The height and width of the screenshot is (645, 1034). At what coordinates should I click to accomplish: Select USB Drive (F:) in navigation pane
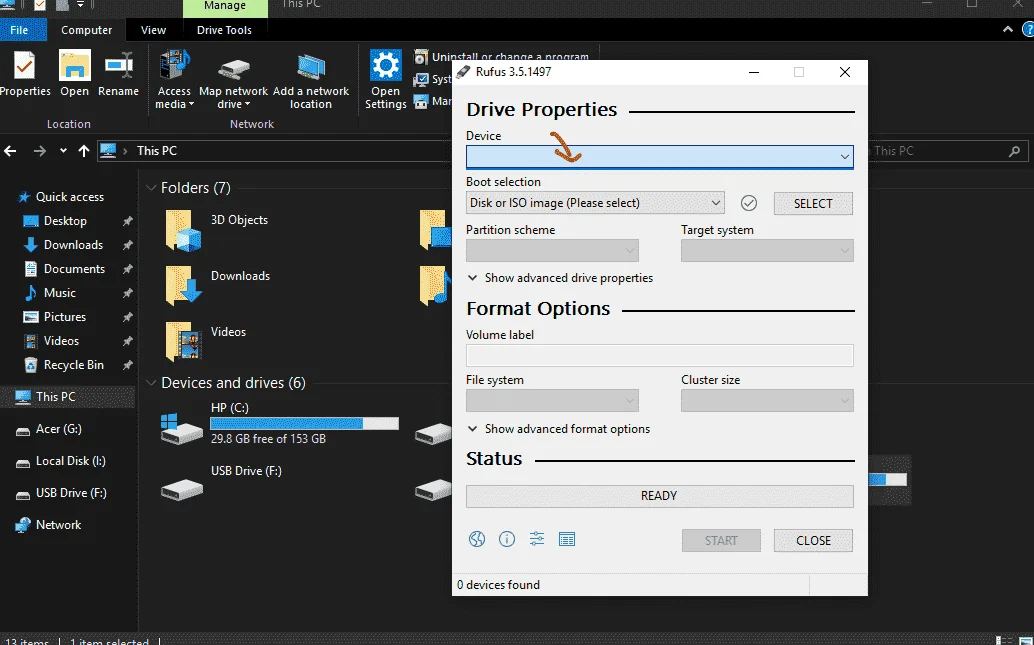(61, 493)
